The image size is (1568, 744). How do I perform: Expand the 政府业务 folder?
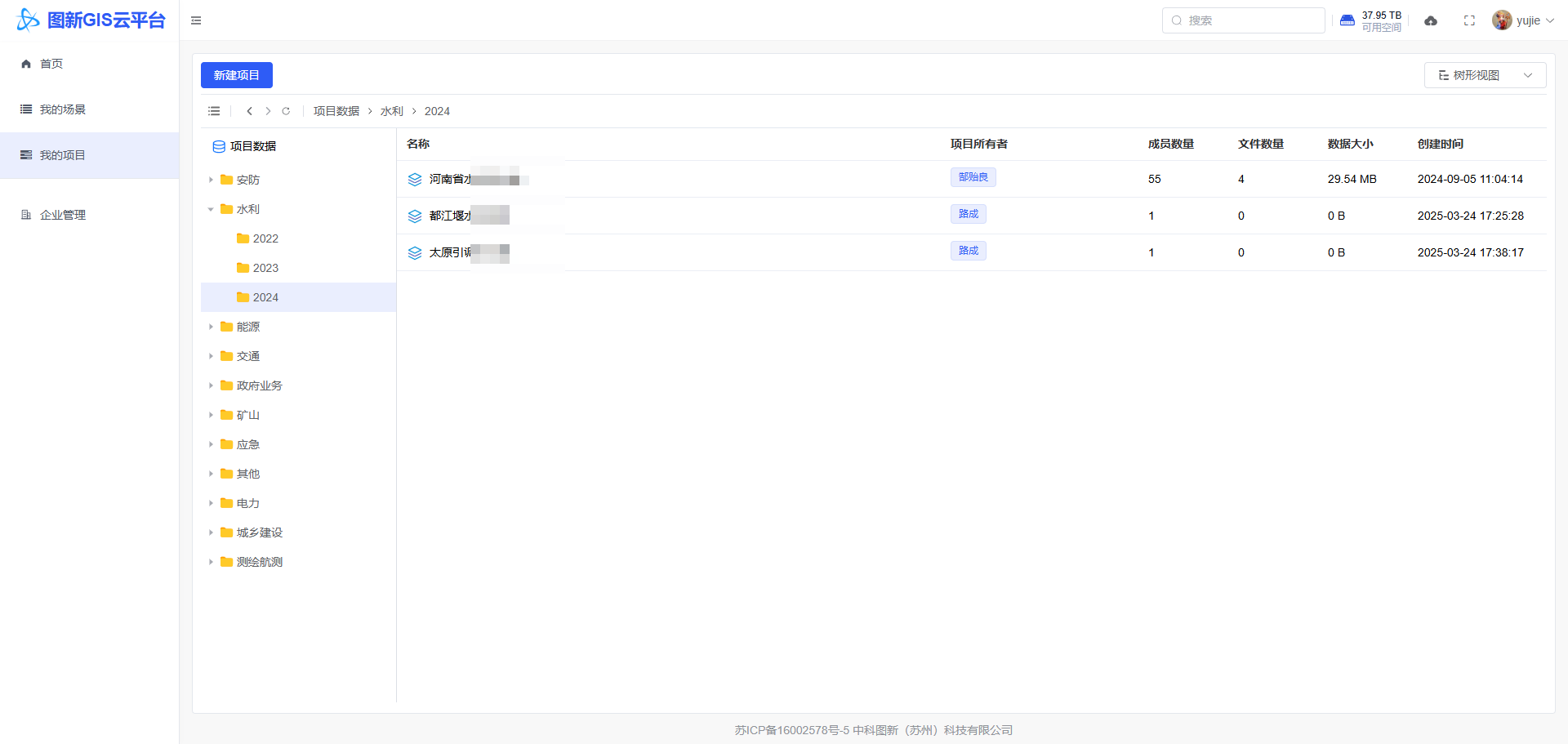tap(211, 385)
